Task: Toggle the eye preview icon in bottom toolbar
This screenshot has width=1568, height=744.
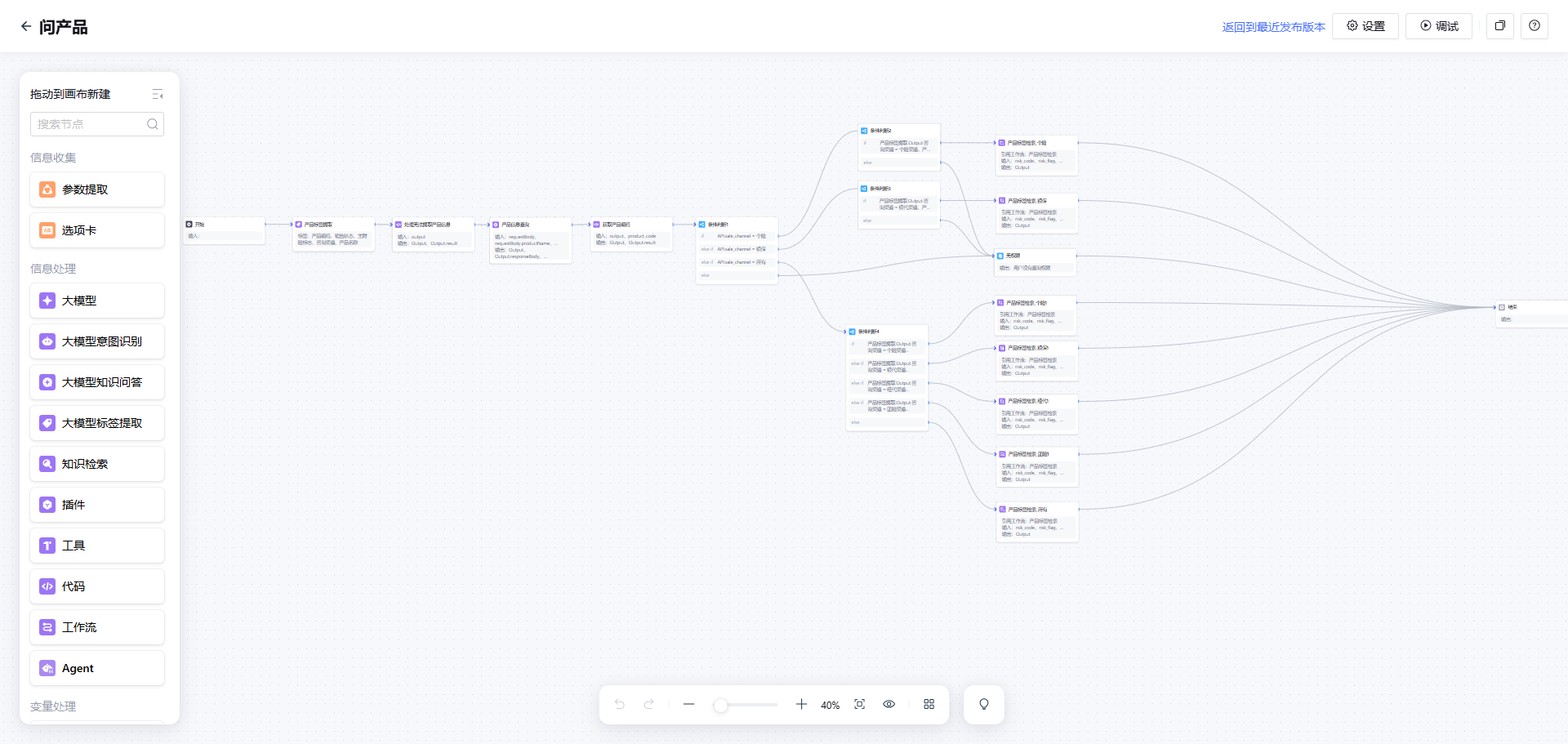Action: coord(889,704)
